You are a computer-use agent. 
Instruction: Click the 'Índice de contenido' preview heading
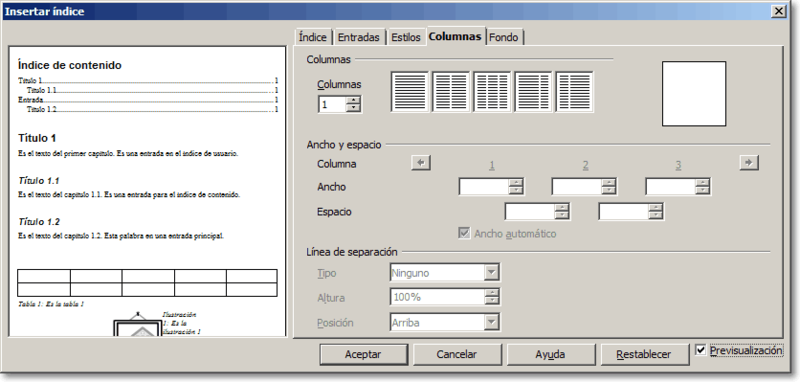tap(69, 65)
